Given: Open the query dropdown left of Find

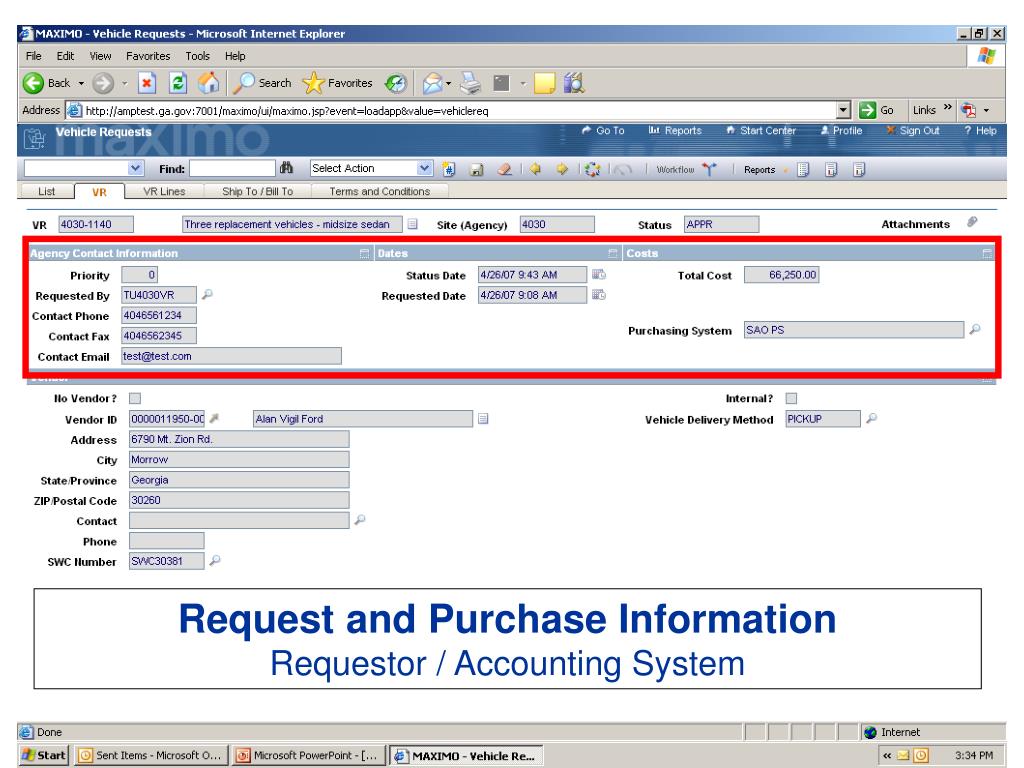Looking at the screenshot, I should [135, 168].
